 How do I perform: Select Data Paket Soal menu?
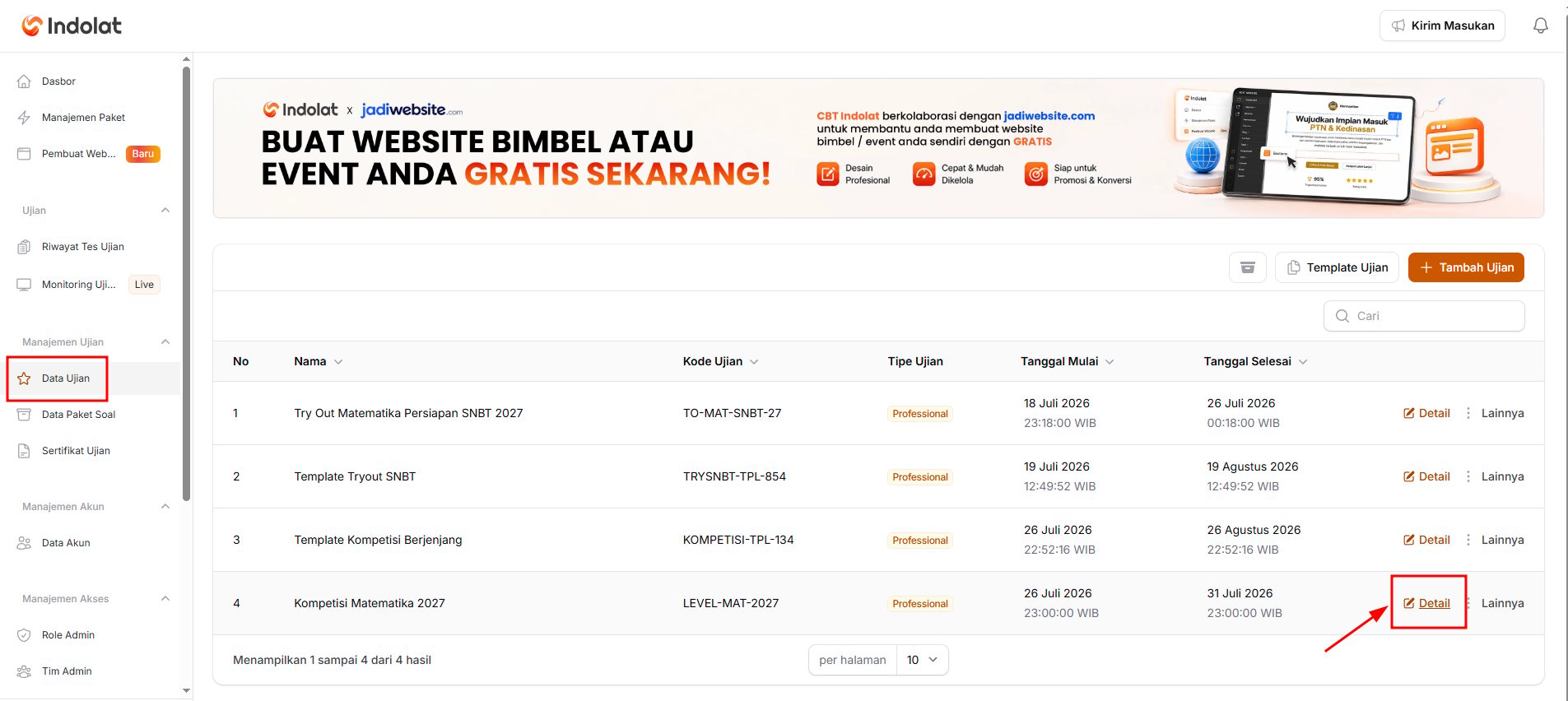coord(78,415)
